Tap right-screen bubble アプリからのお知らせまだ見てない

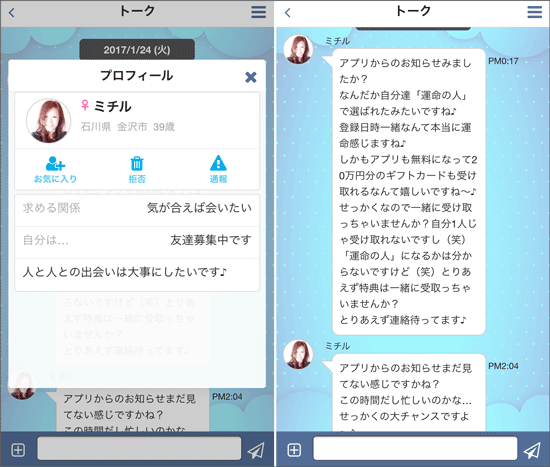pyautogui.click(x=409, y=392)
